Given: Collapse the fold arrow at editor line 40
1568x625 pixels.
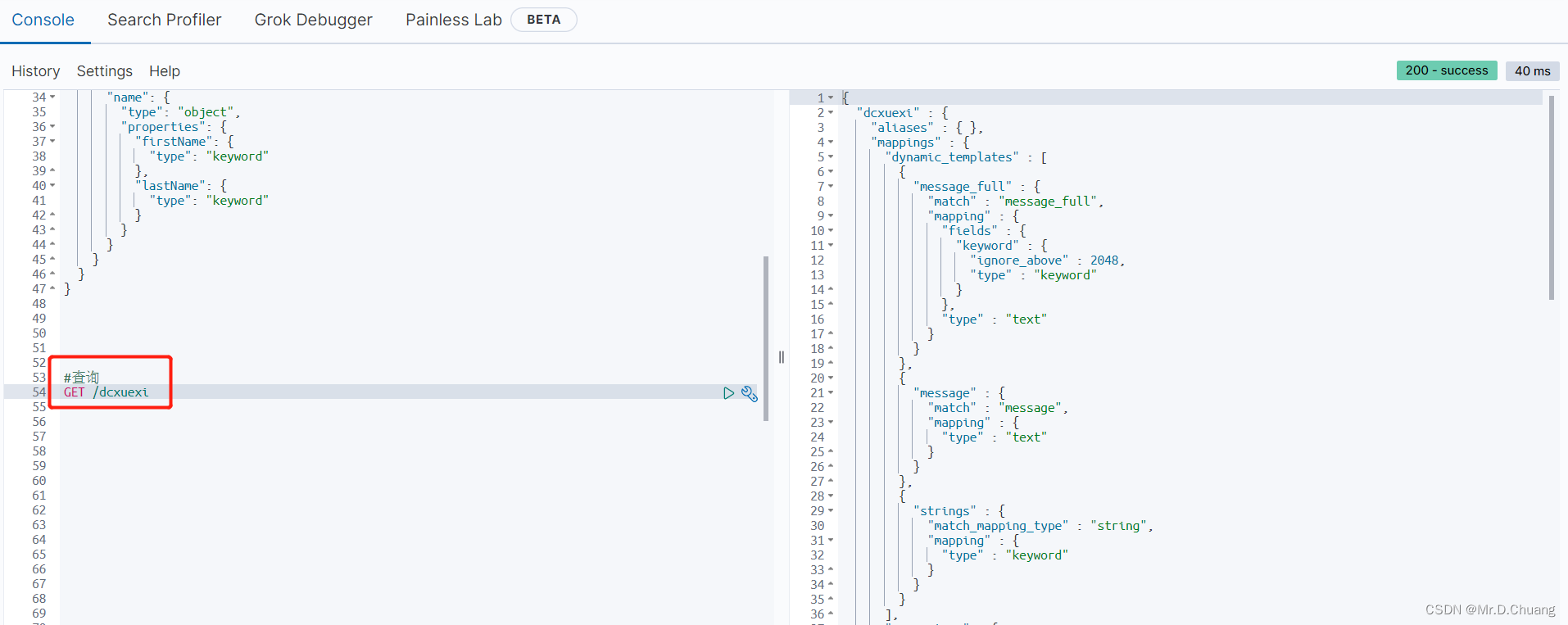Looking at the screenshot, I should (x=52, y=185).
